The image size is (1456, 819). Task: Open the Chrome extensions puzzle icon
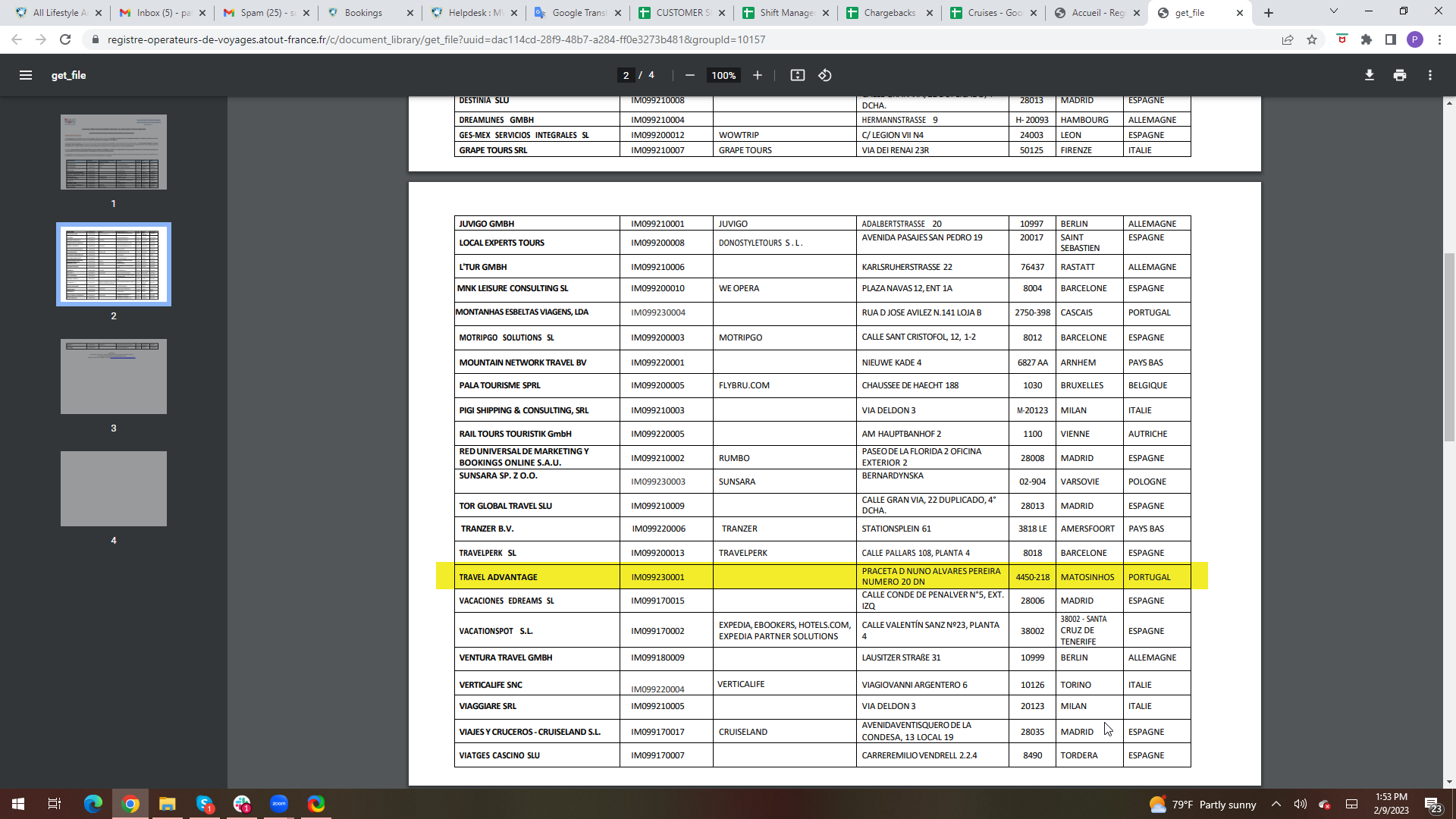tap(1367, 39)
